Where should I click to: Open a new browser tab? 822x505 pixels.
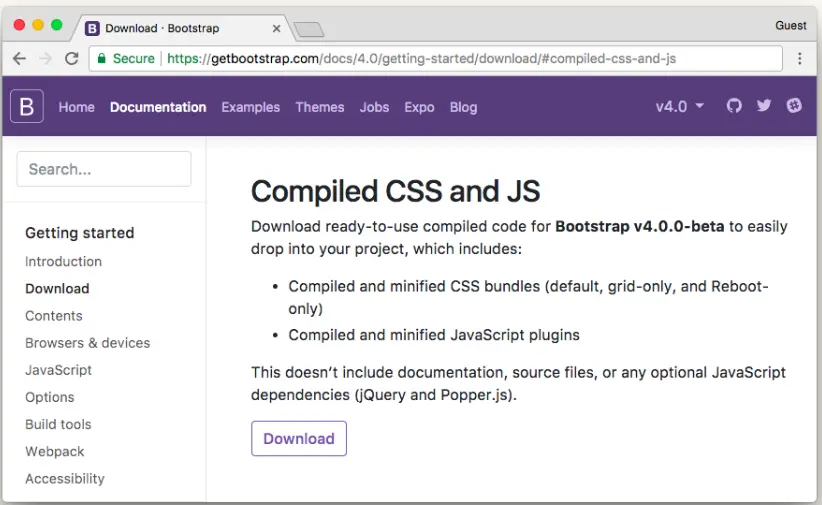pos(309,30)
